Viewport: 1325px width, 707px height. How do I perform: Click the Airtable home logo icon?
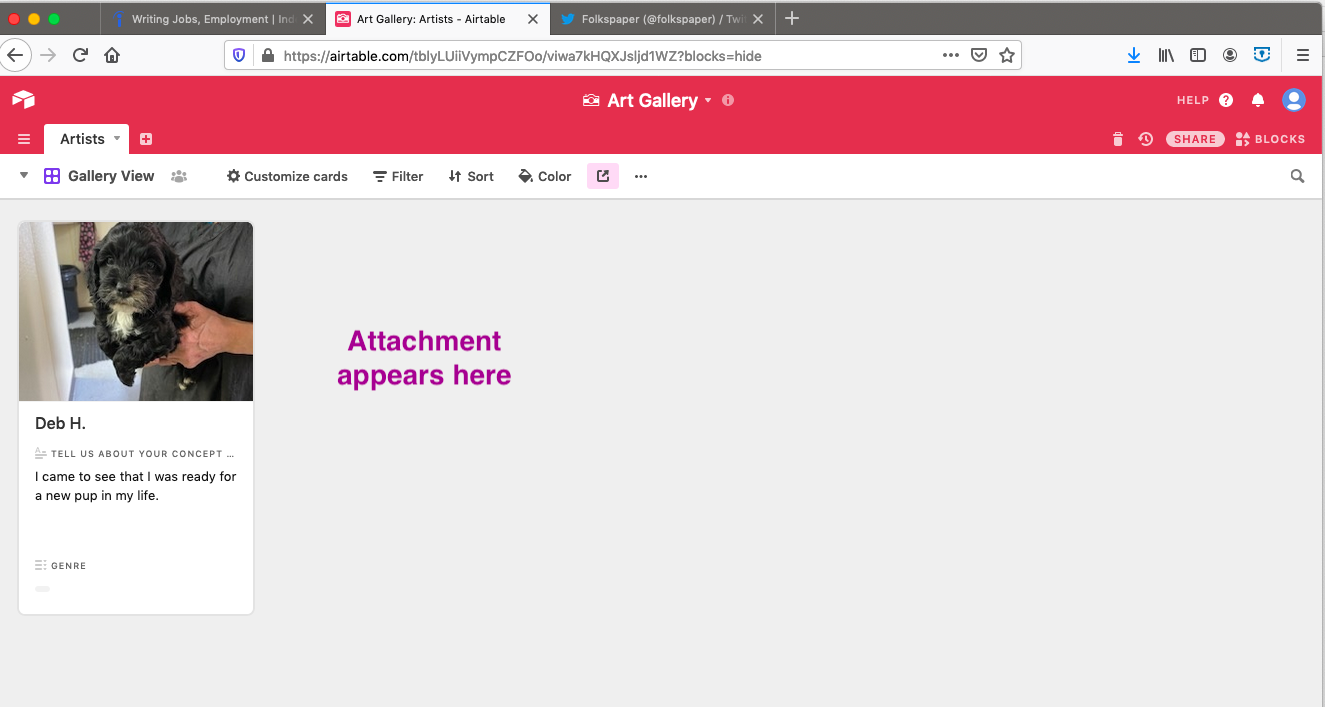(23, 99)
